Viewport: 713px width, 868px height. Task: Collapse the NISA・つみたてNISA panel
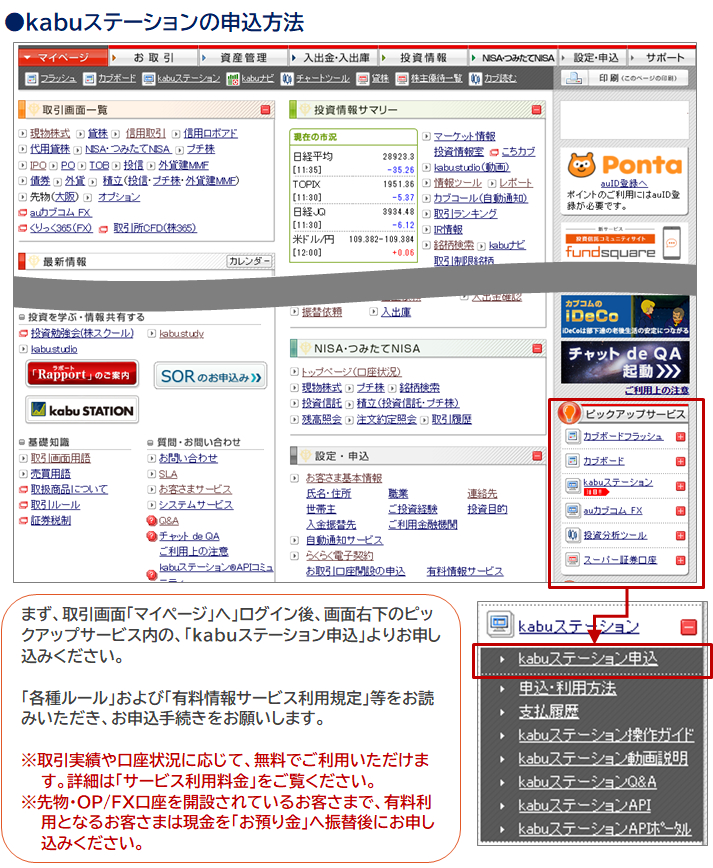[537, 348]
